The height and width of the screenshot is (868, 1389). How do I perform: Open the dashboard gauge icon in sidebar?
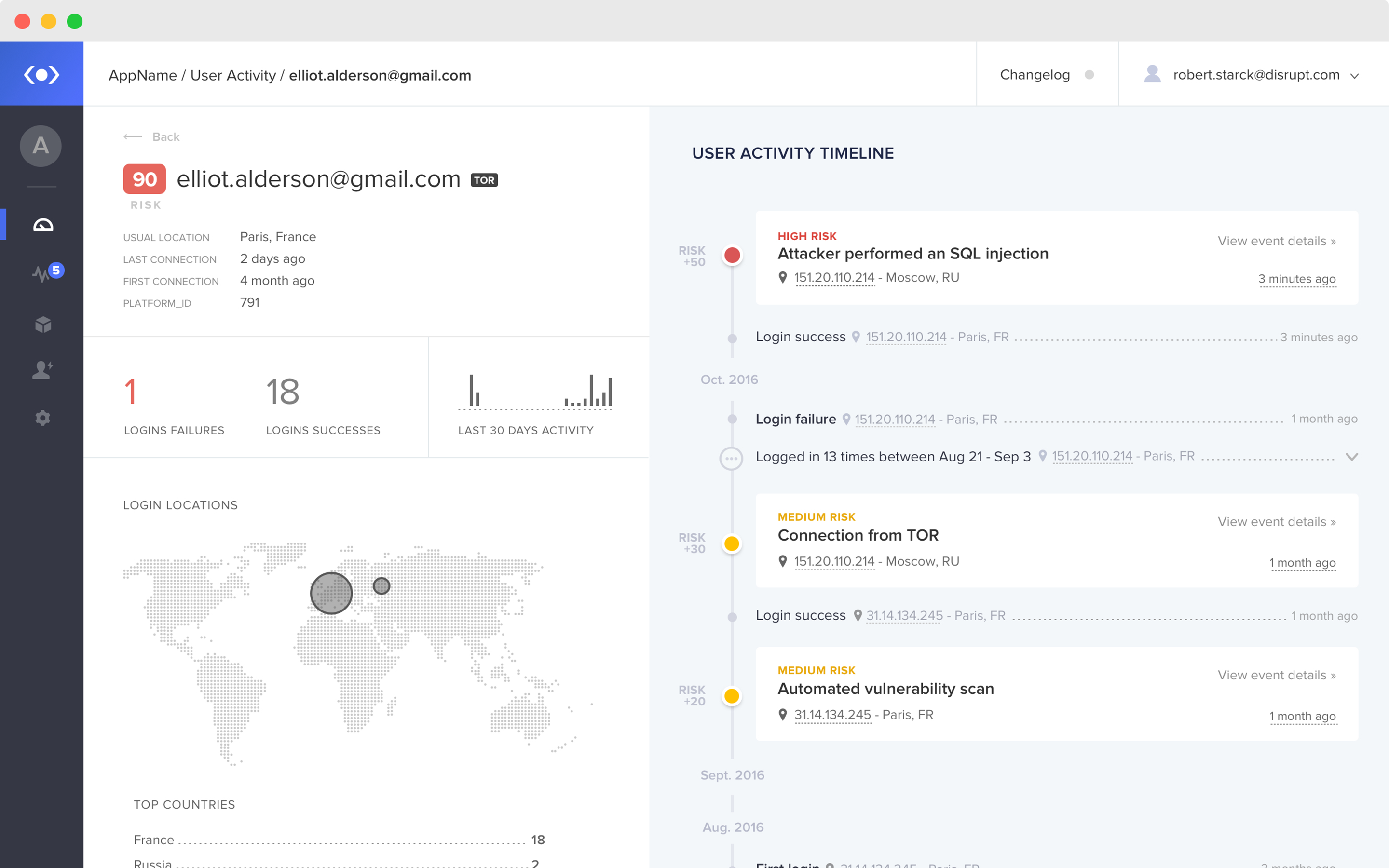43,224
